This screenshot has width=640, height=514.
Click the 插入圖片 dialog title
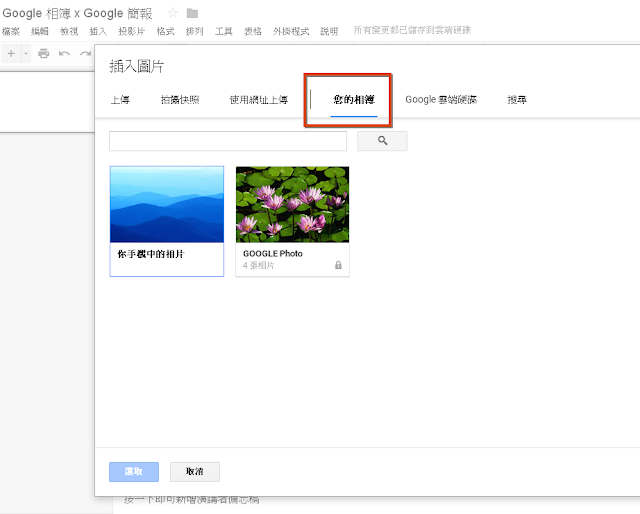(x=137, y=66)
